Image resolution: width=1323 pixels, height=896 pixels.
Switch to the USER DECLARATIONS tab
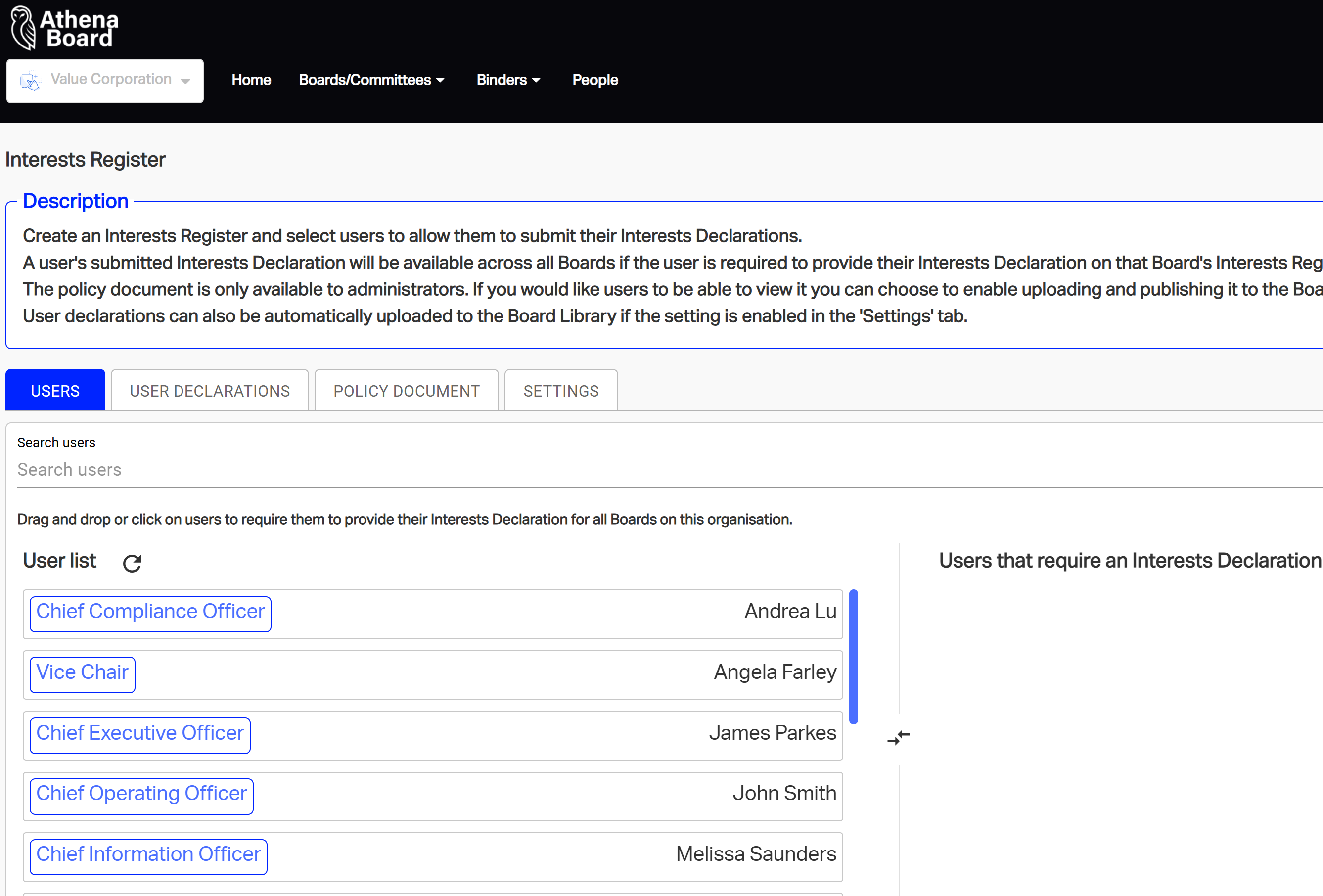click(210, 391)
